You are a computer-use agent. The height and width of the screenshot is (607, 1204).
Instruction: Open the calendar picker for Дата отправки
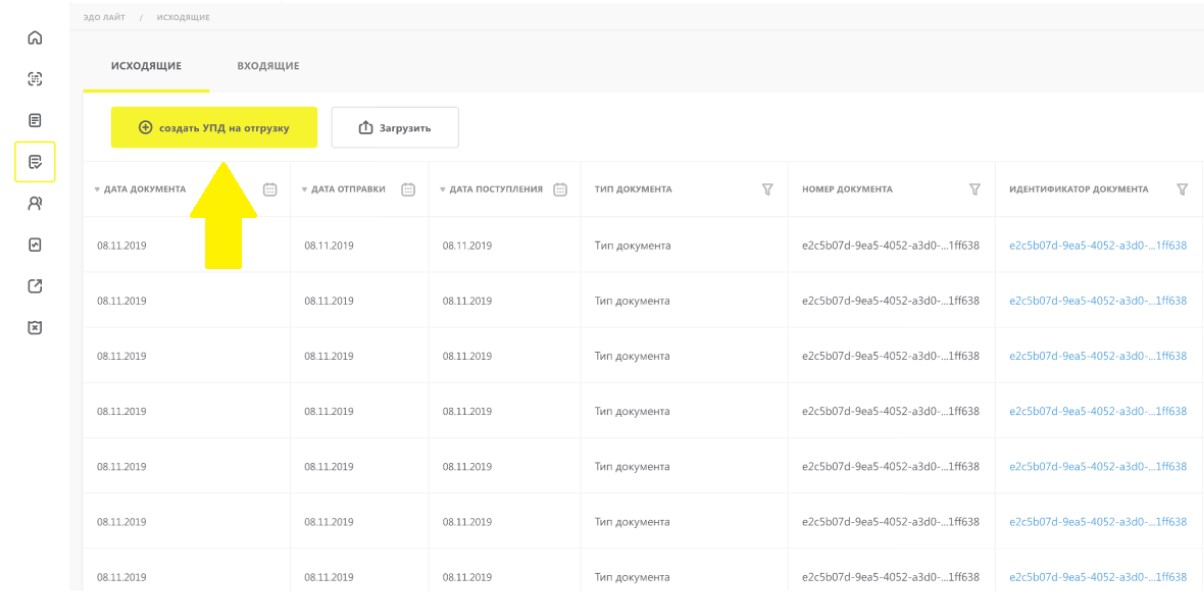(x=407, y=189)
